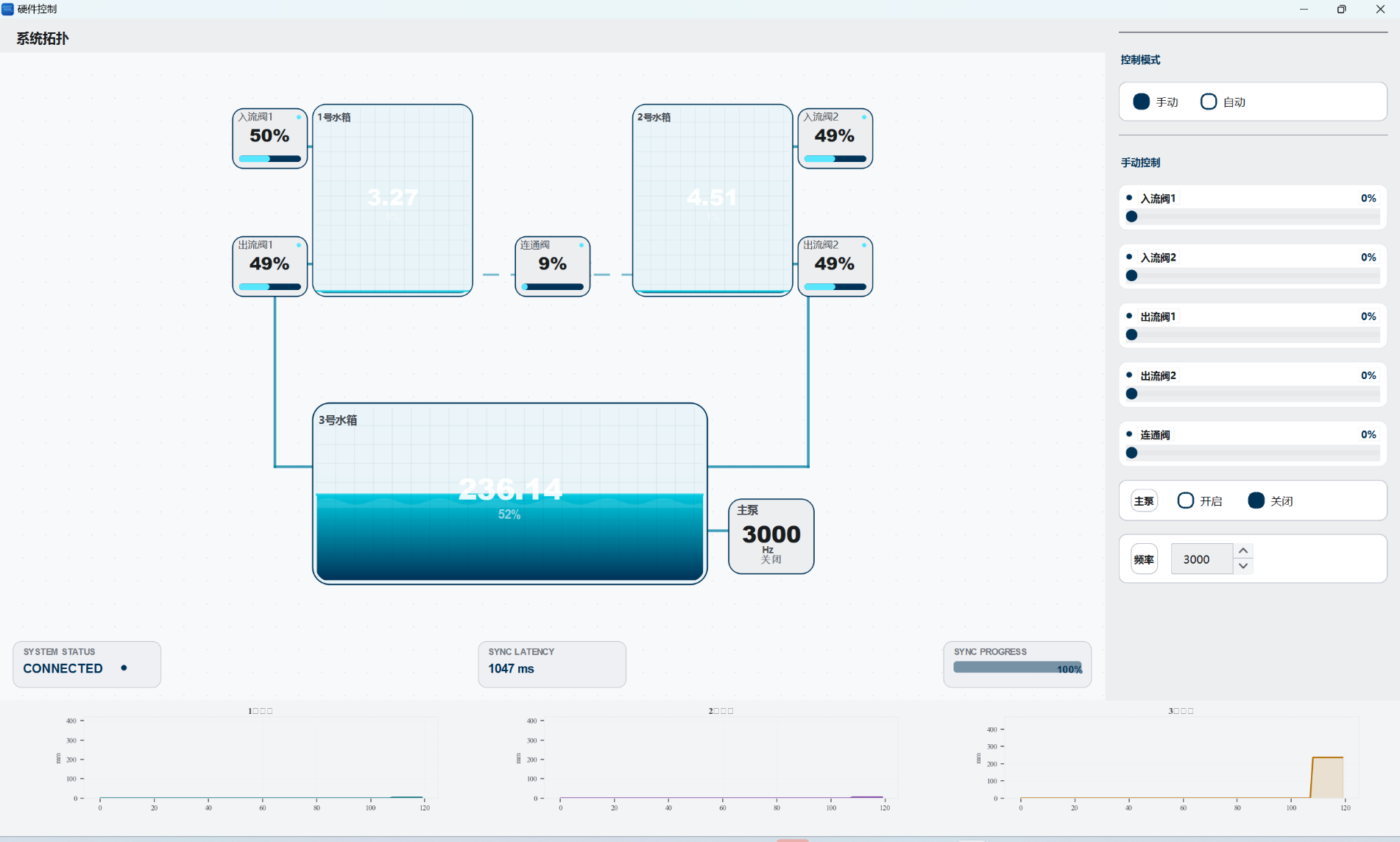Click the SYSTEM STATUS CONNECTED indicator dot

124,668
